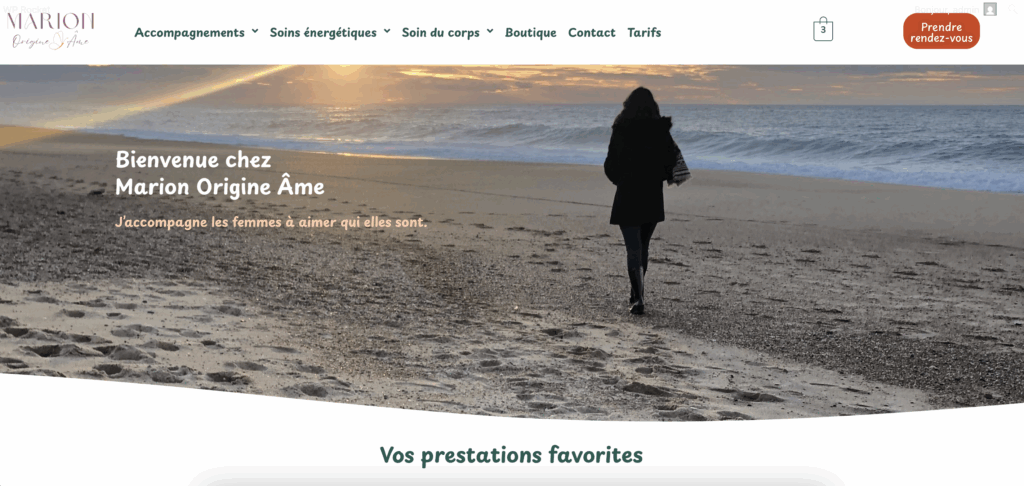Open the Contact page link
1024x486 pixels.
(x=592, y=32)
